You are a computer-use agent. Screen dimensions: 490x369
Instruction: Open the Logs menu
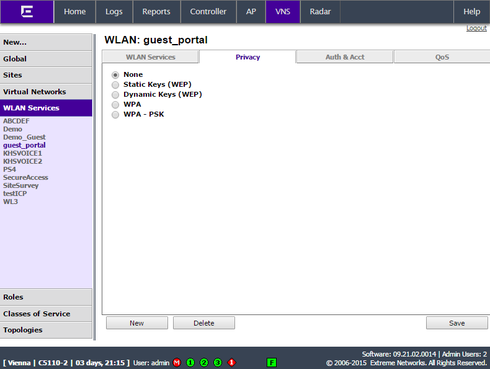114,12
